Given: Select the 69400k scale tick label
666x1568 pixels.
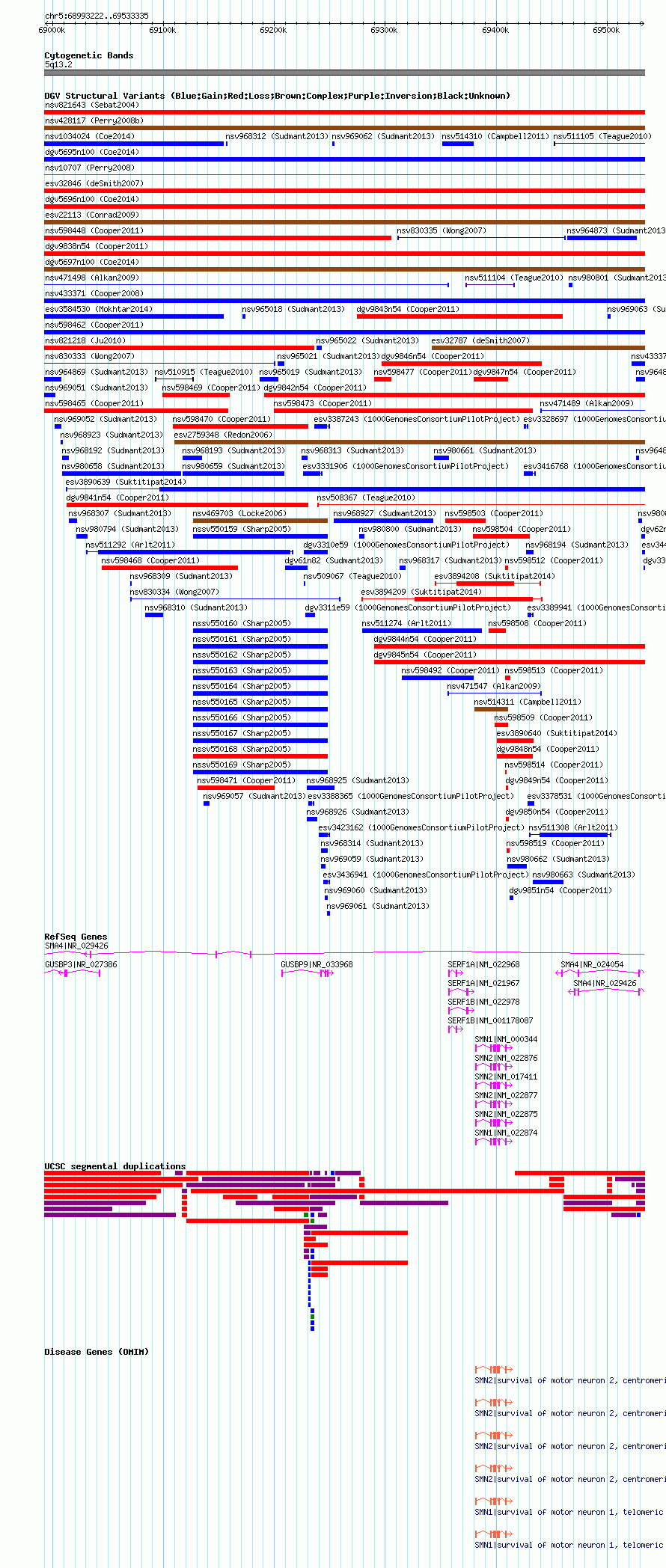Looking at the screenshot, I should [495, 30].
